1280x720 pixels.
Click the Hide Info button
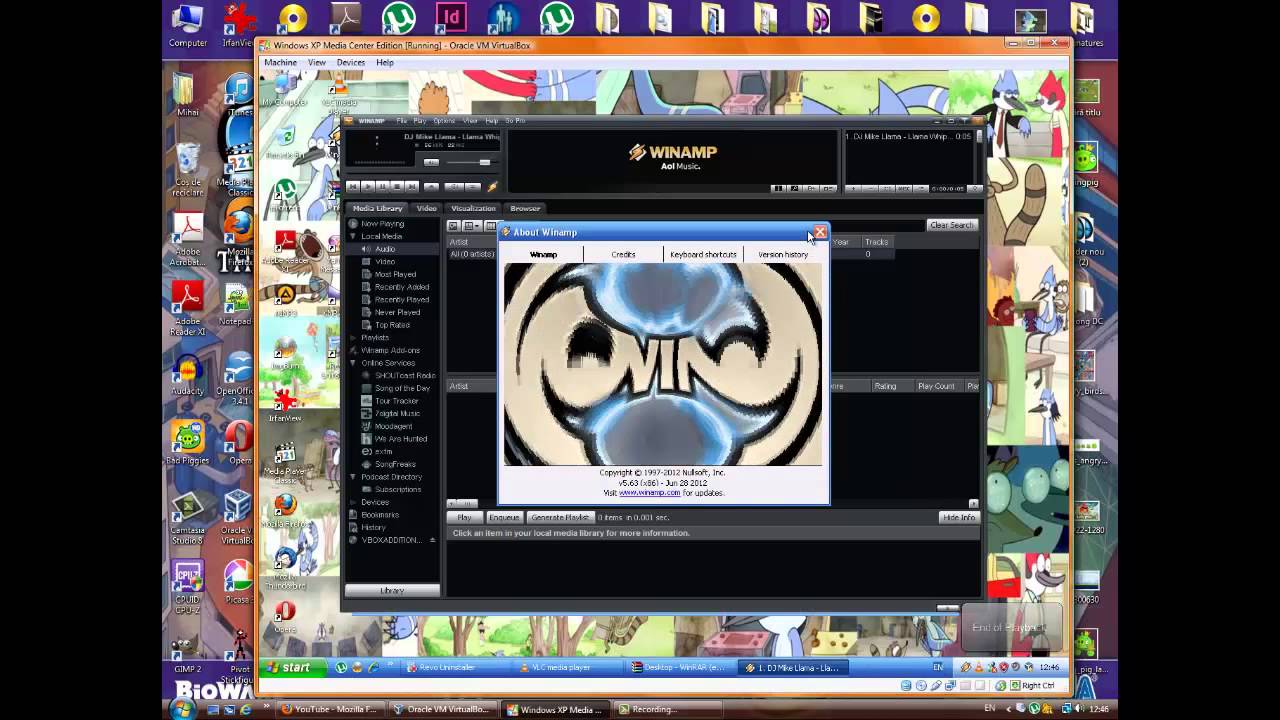click(958, 517)
